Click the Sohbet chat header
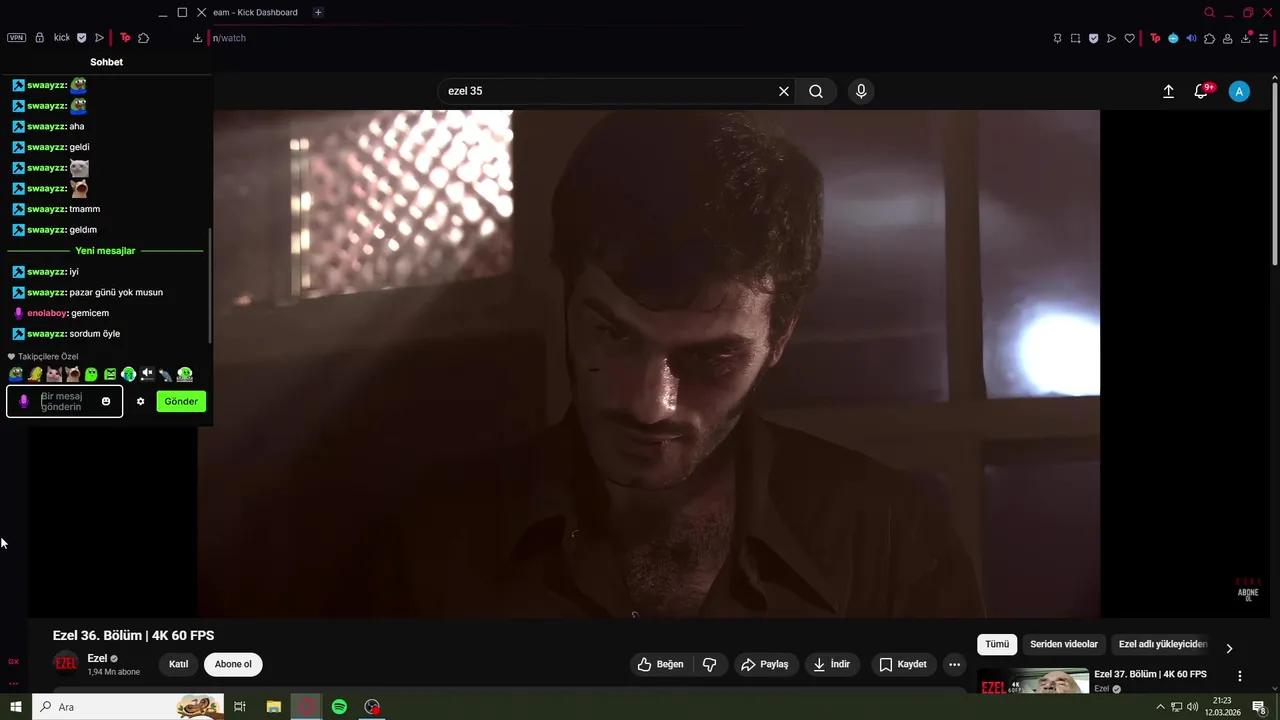Image resolution: width=1280 pixels, height=720 pixels. 106,62
